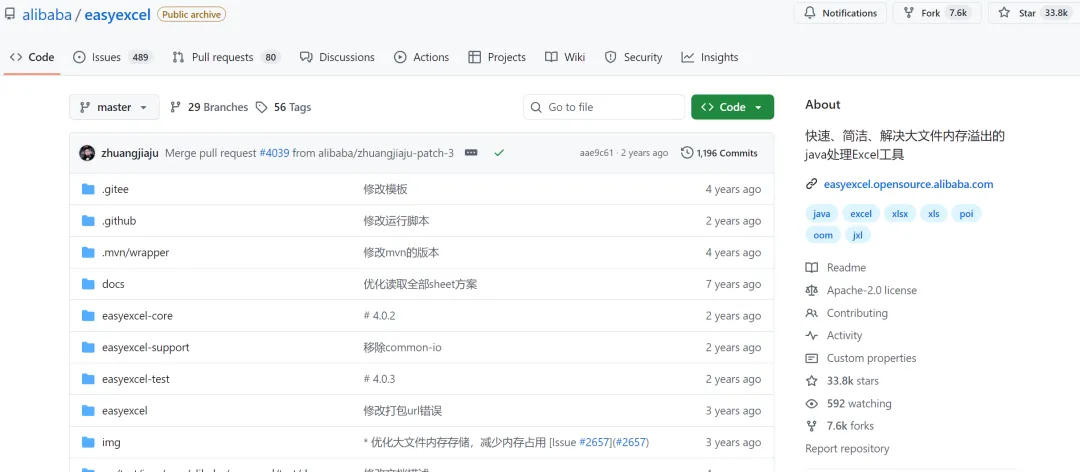The width and height of the screenshot is (1080, 472).
Task: Open the Issues tab
Action: point(113,57)
